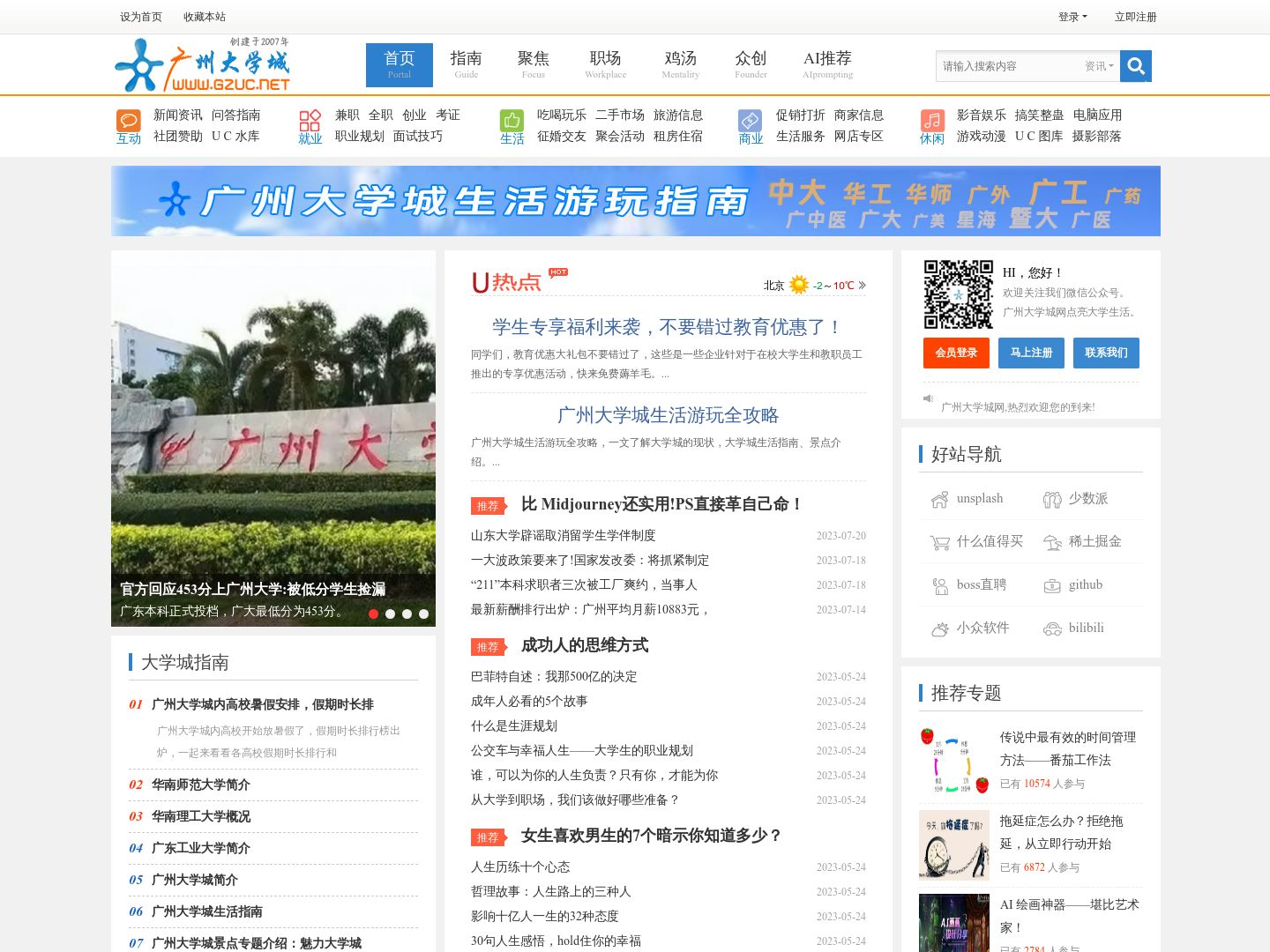Open headline 广州大学城生活游玩全攻略
Screen dimensions: 1270x952
coord(668,415)
